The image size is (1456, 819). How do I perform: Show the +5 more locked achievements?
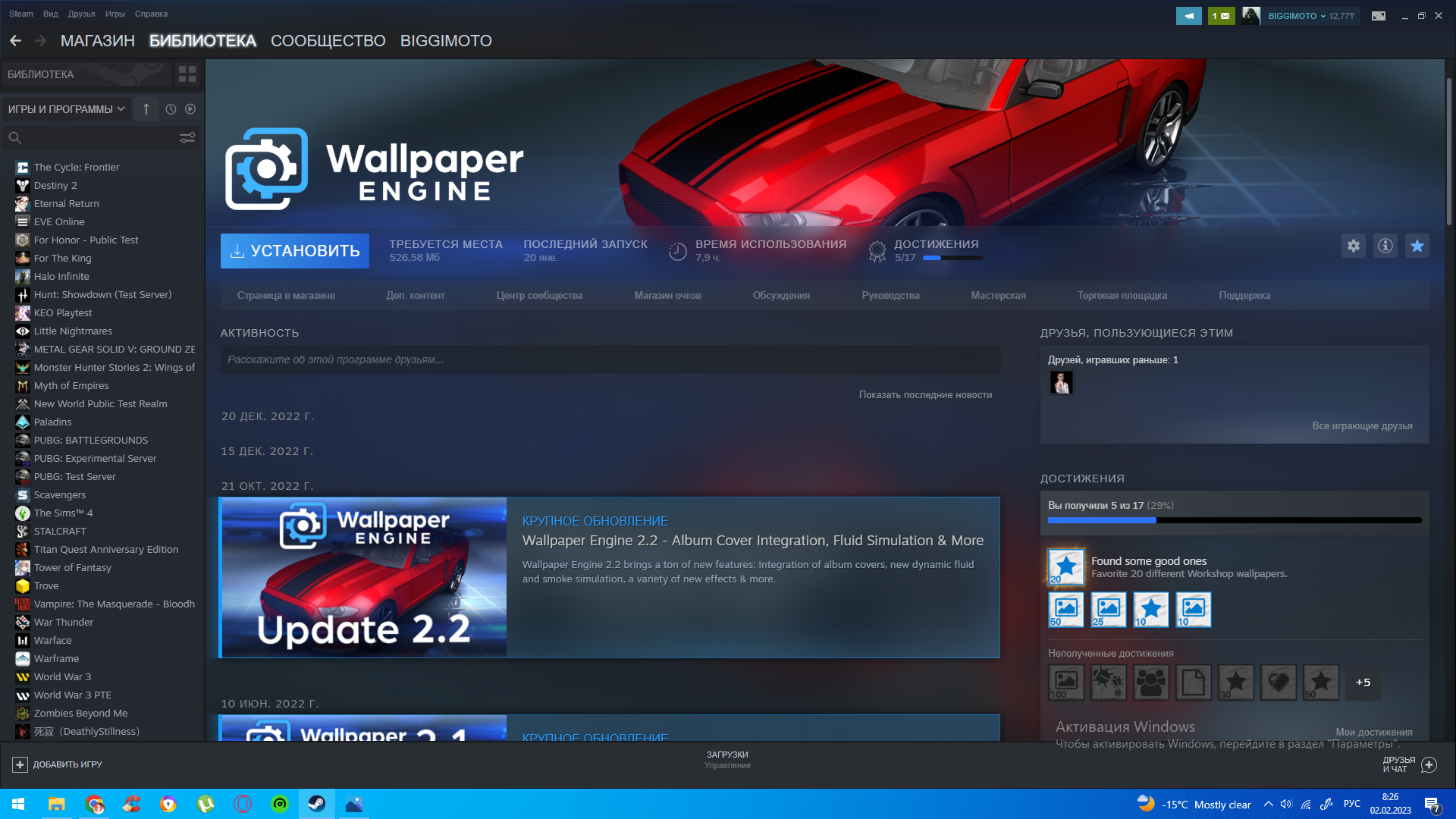[x=1363, y=682]
